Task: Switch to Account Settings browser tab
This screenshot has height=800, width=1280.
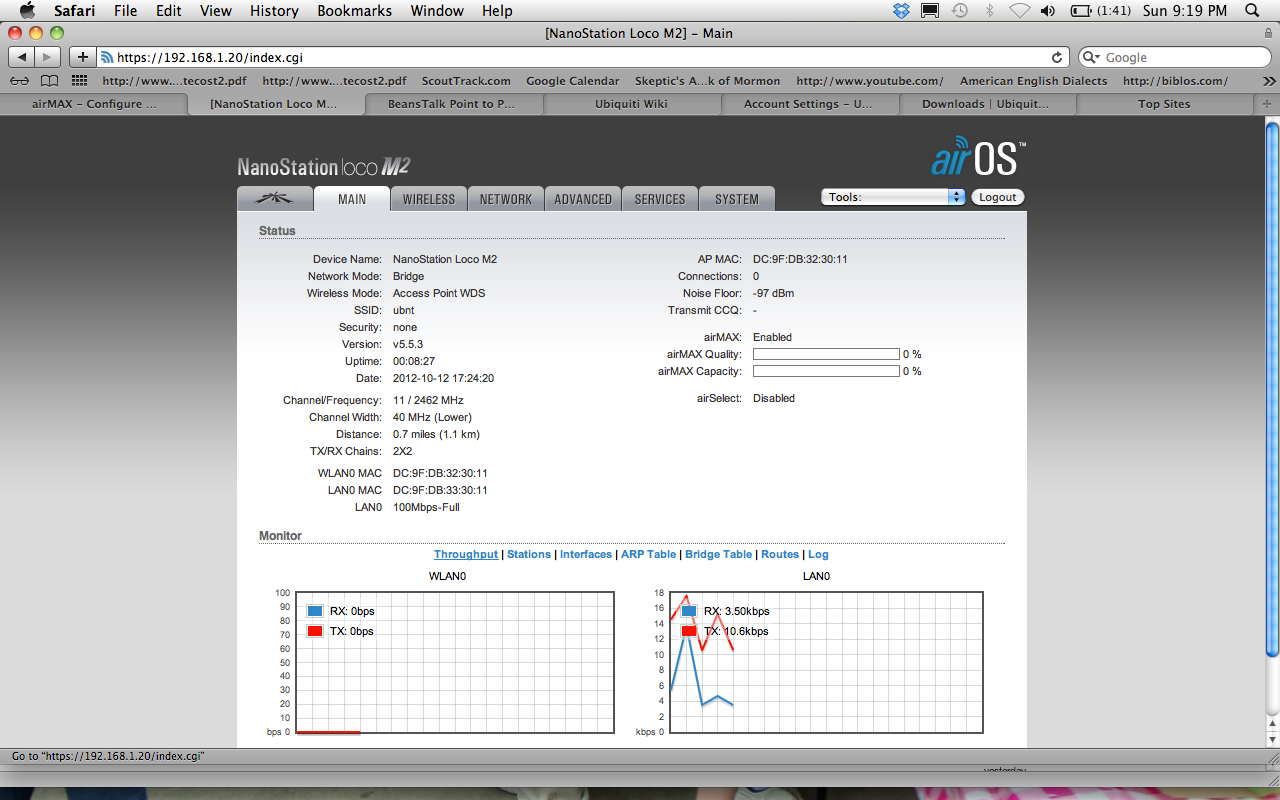Action: [808, 103]
